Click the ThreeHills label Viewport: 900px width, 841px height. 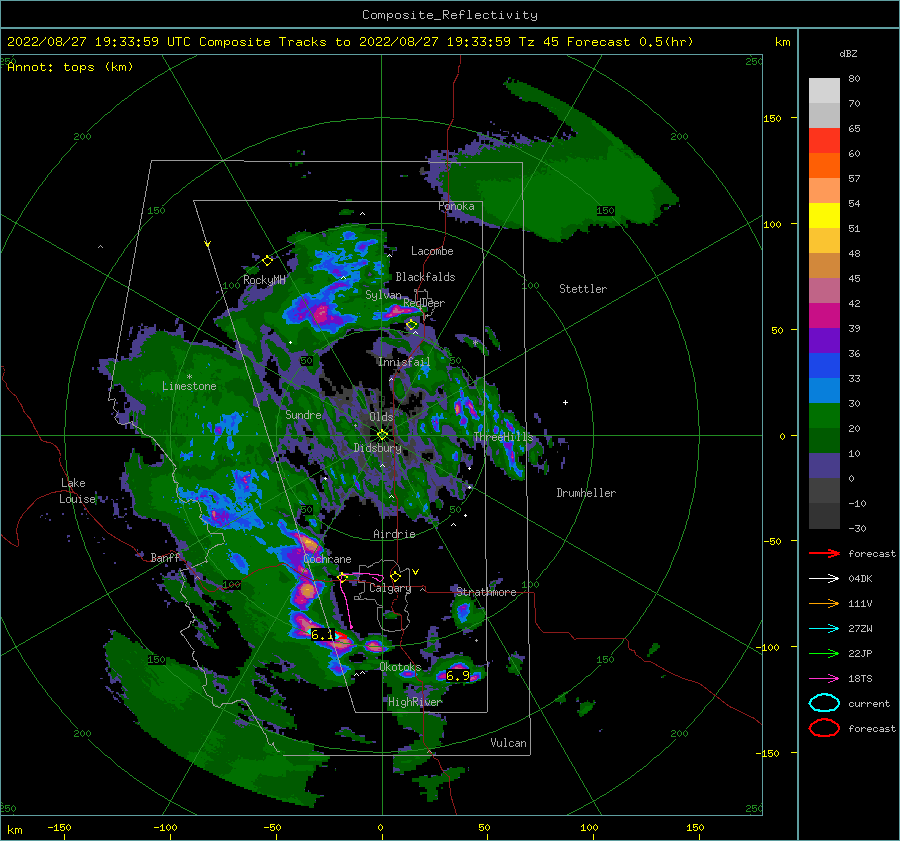(503, 437)
